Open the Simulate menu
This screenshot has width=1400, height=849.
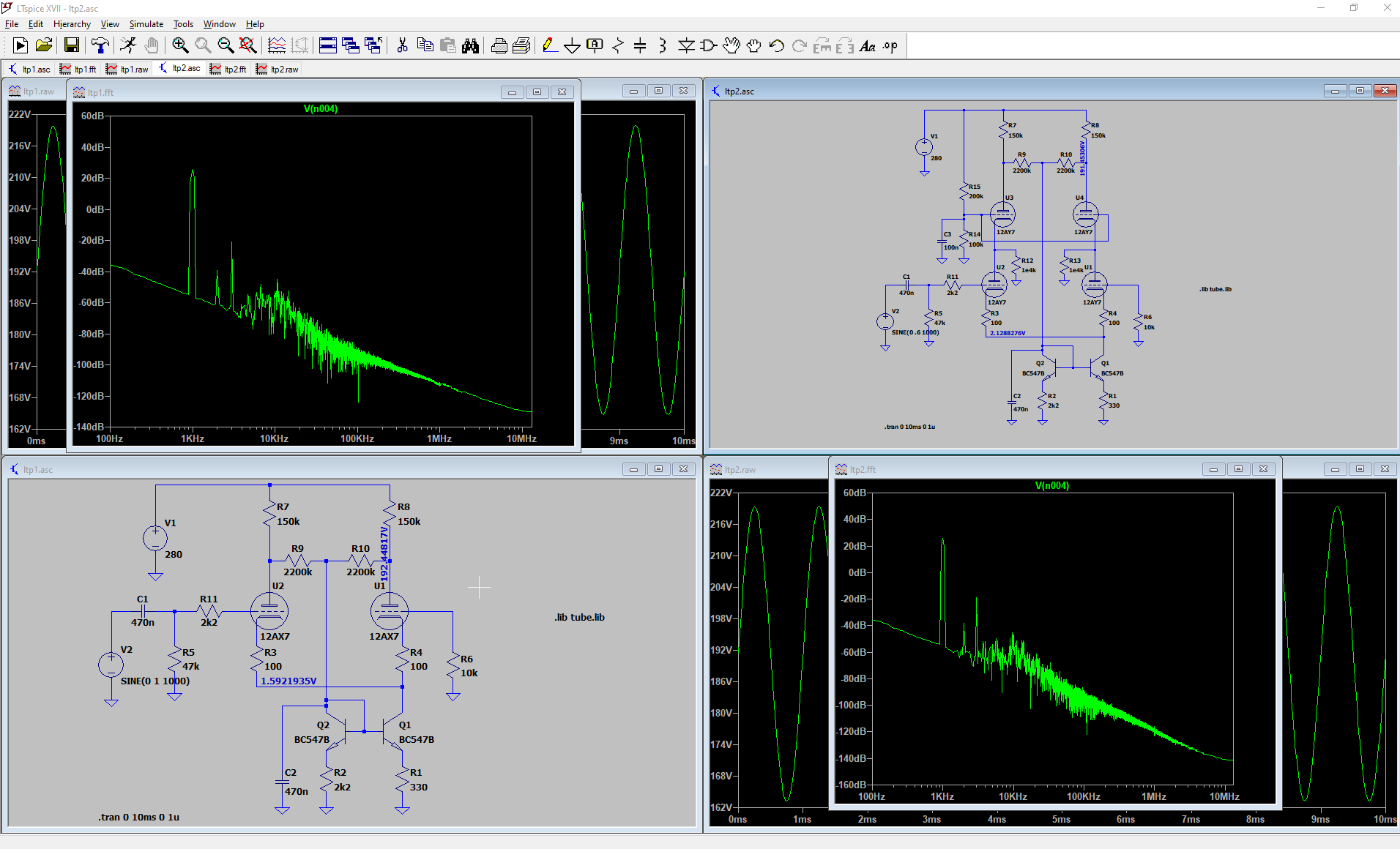coord(146,24)
